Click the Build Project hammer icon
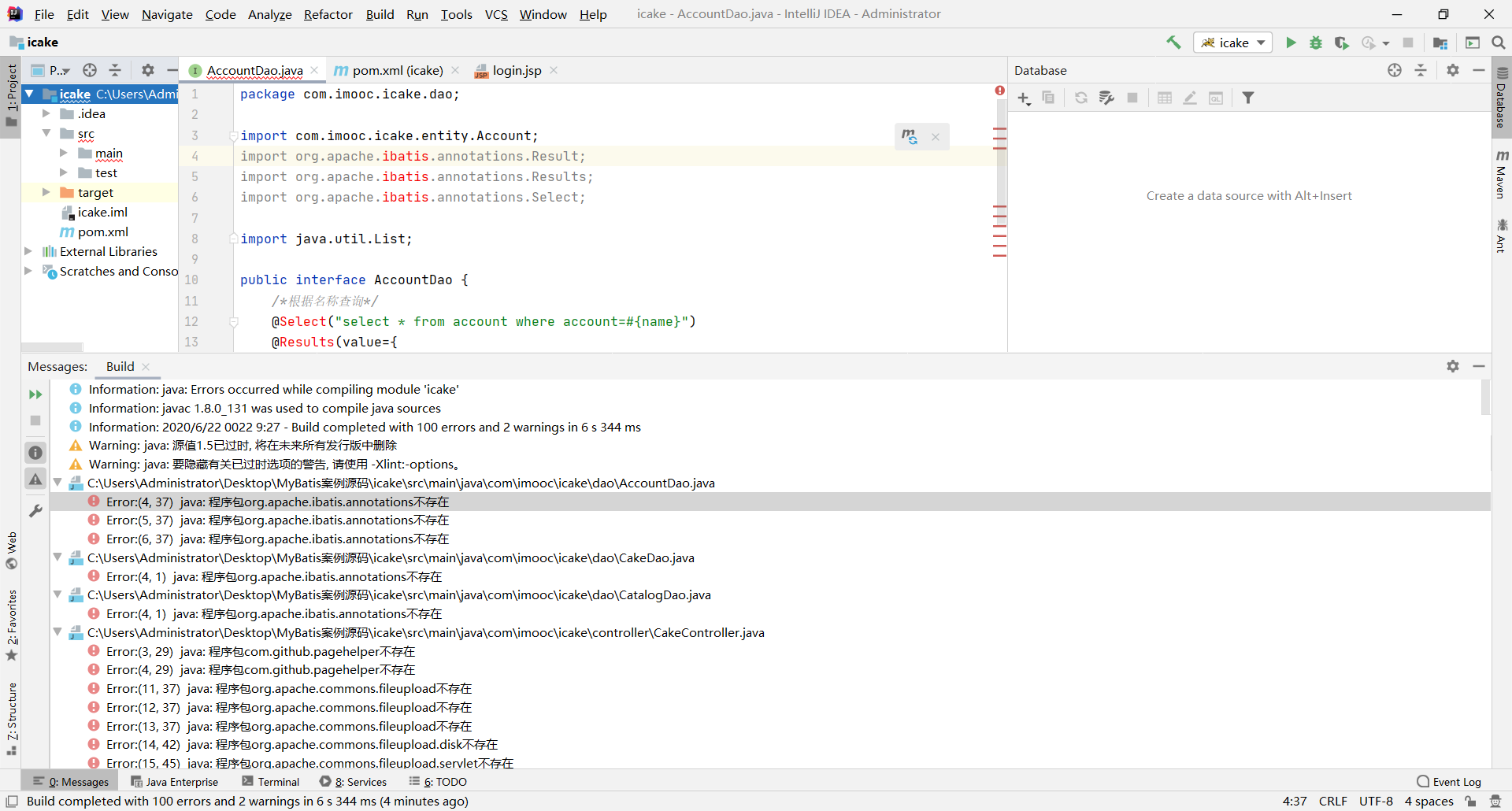 point(1173,43)
